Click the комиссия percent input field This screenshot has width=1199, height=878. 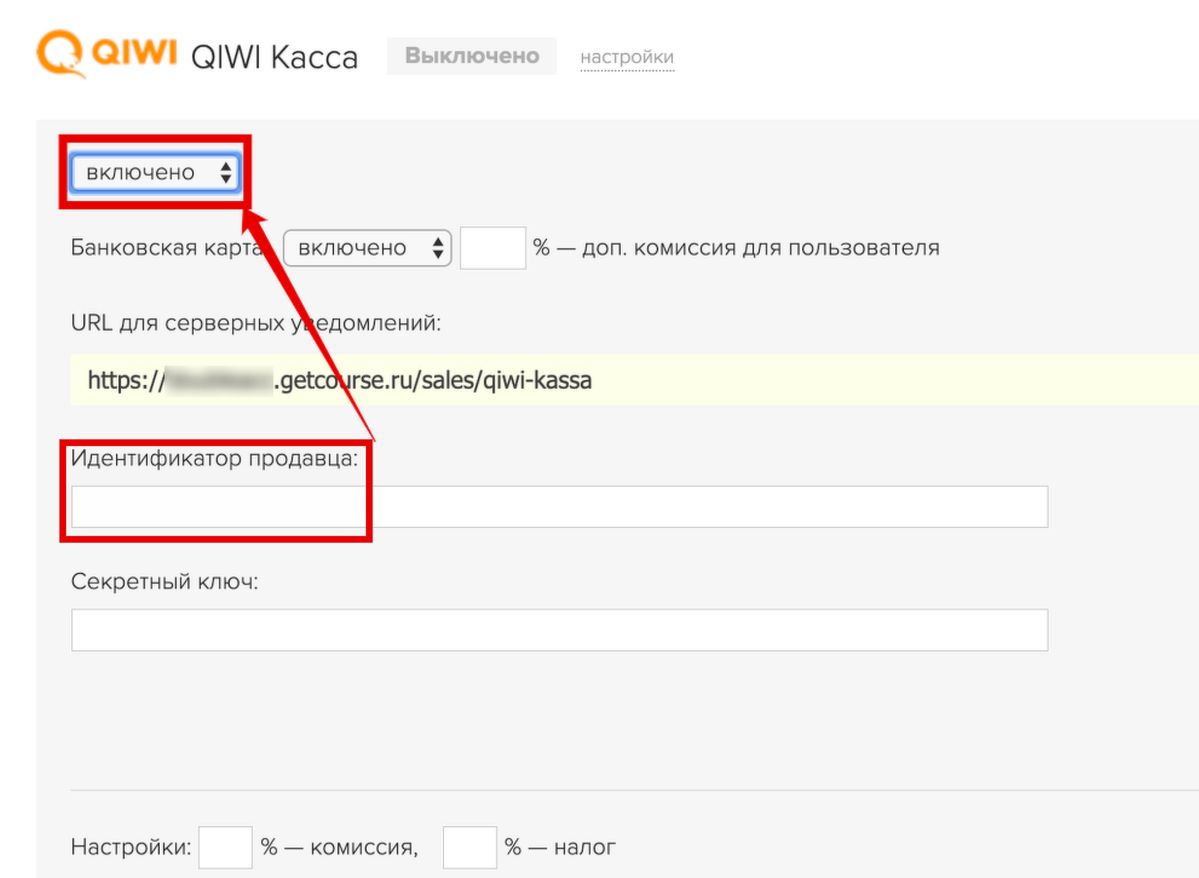(x=226, y=847)
